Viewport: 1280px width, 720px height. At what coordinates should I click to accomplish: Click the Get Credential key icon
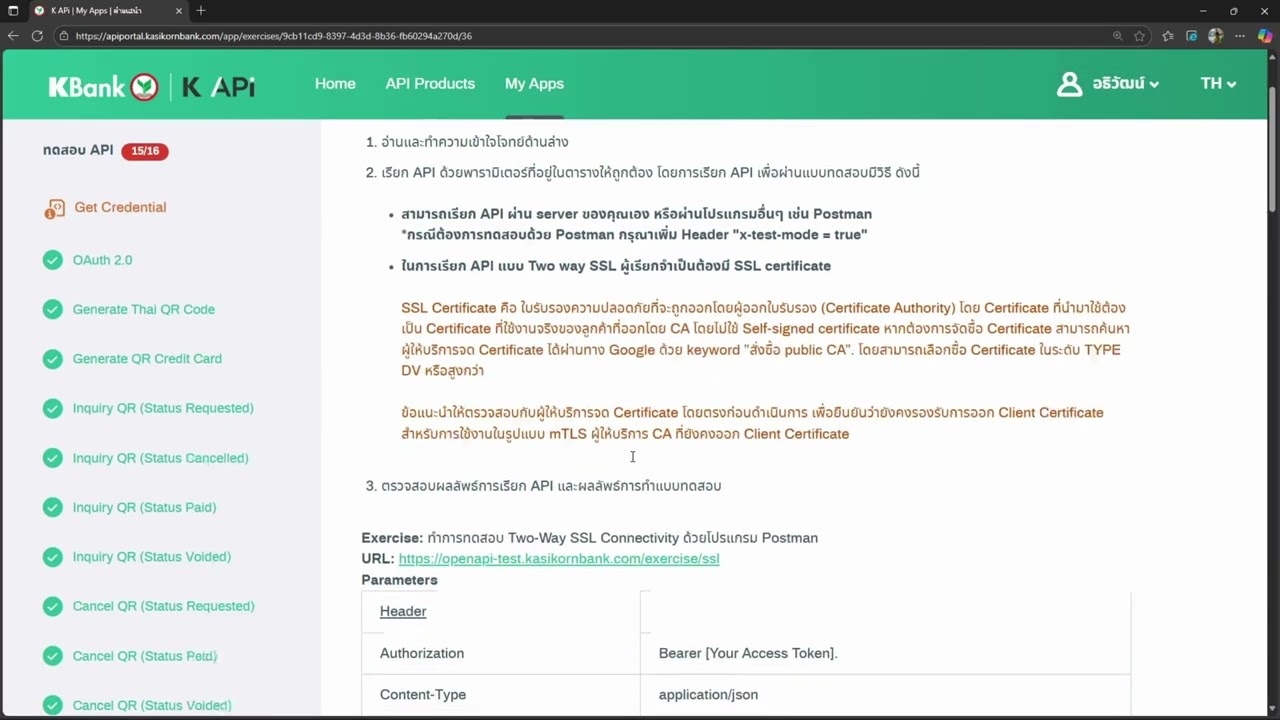(54, 208)
